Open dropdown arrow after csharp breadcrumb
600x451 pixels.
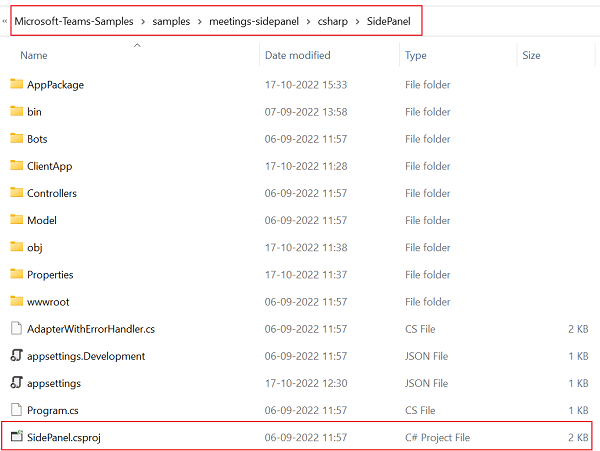pos(357,22)
